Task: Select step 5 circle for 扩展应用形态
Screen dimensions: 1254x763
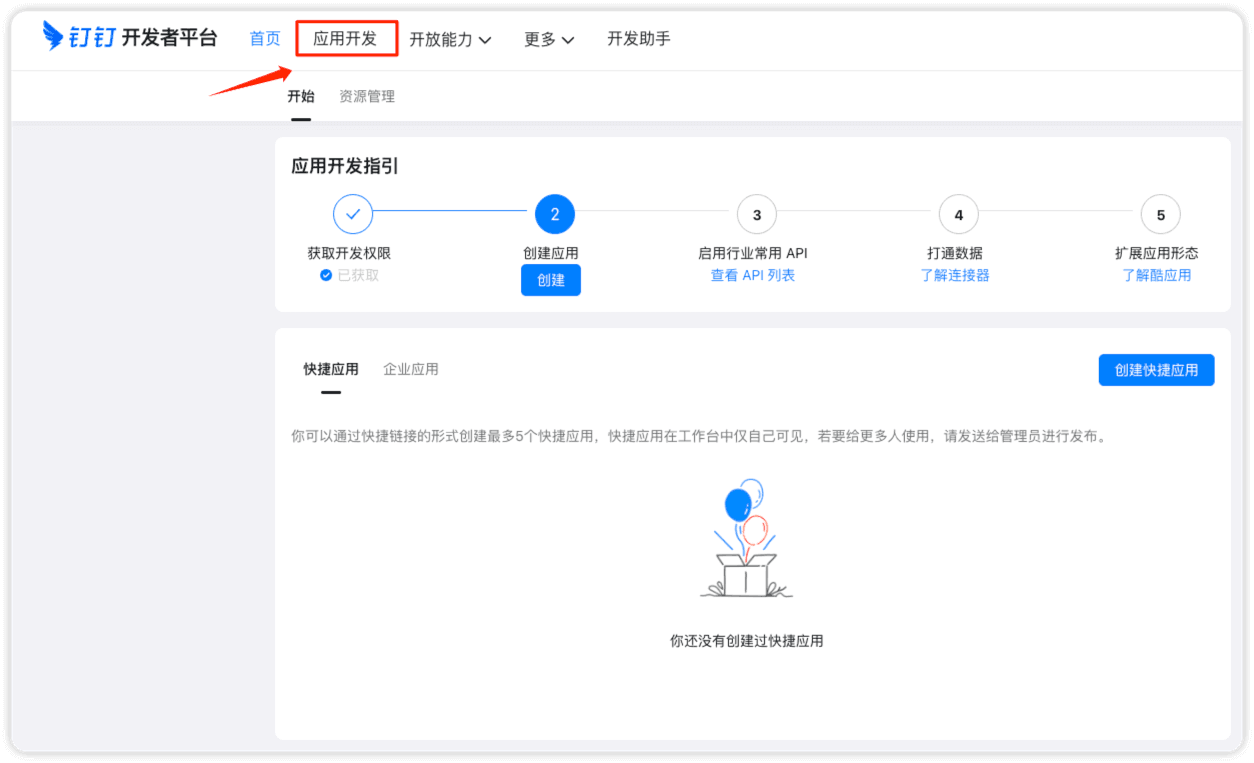Action: pos(1160,214)
